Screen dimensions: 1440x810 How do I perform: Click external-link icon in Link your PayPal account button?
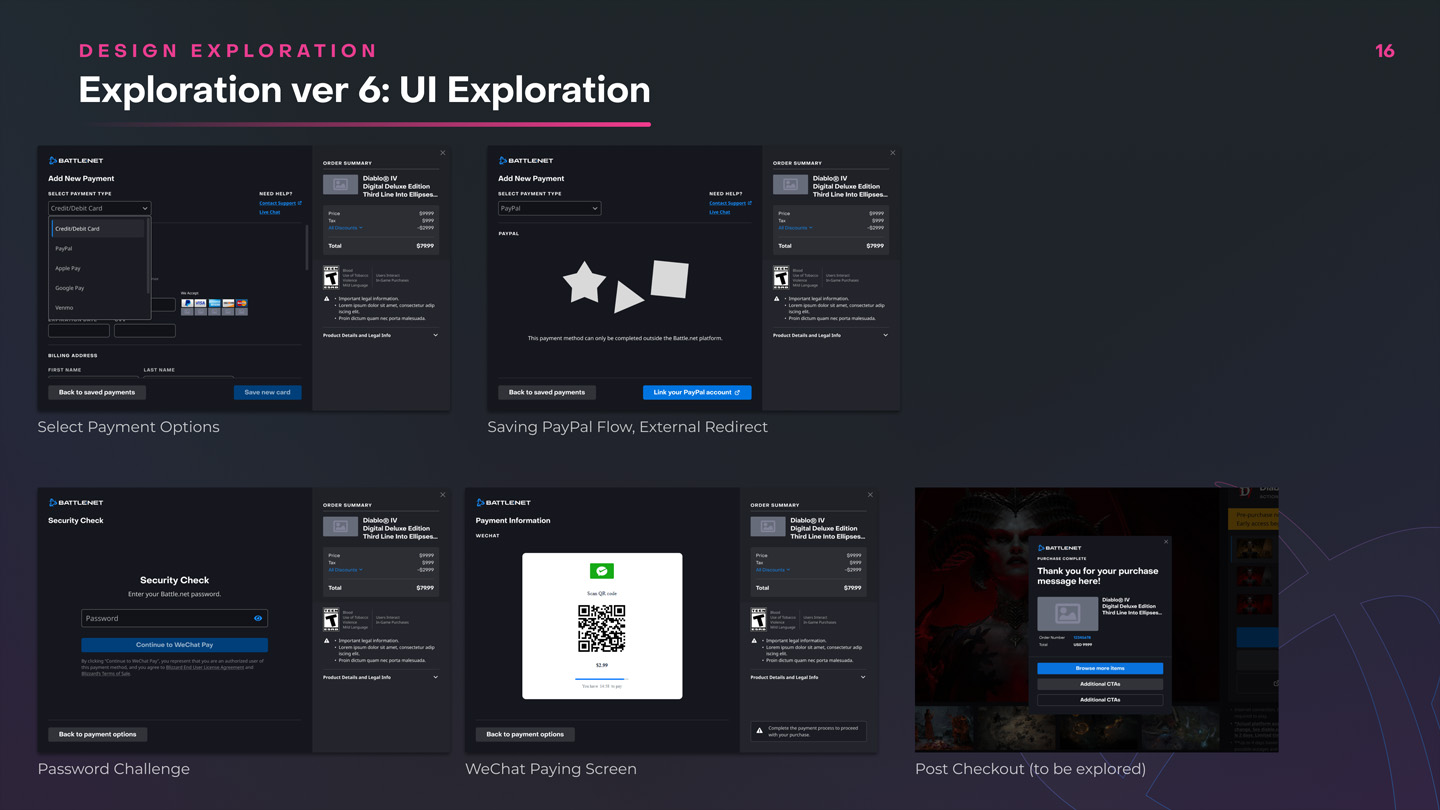[x=738, y=392]
